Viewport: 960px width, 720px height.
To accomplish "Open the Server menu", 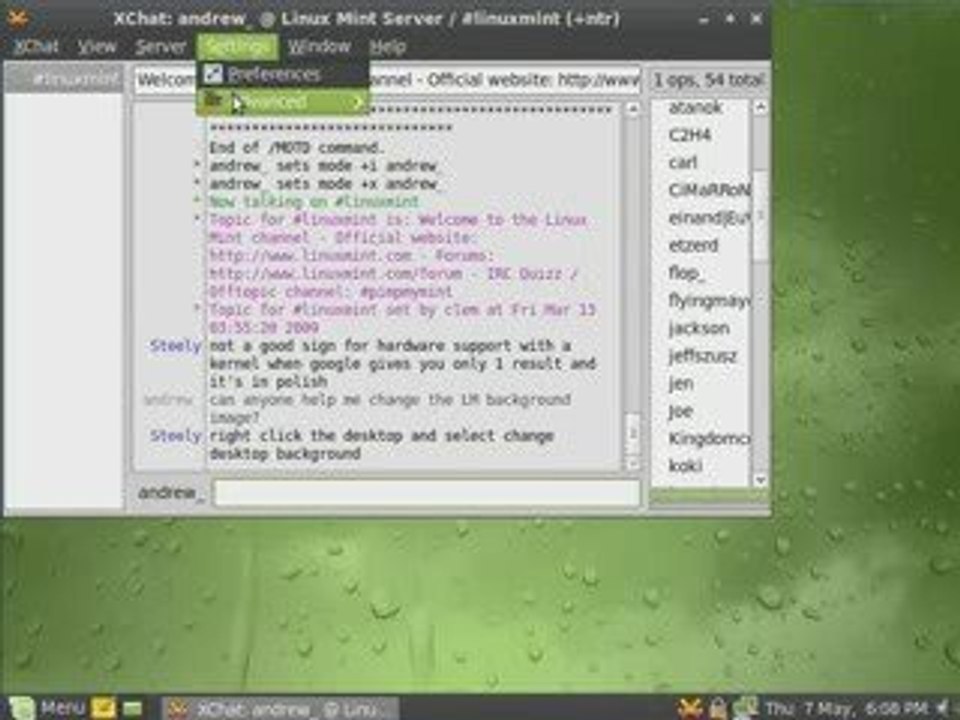I will [160, 47].
